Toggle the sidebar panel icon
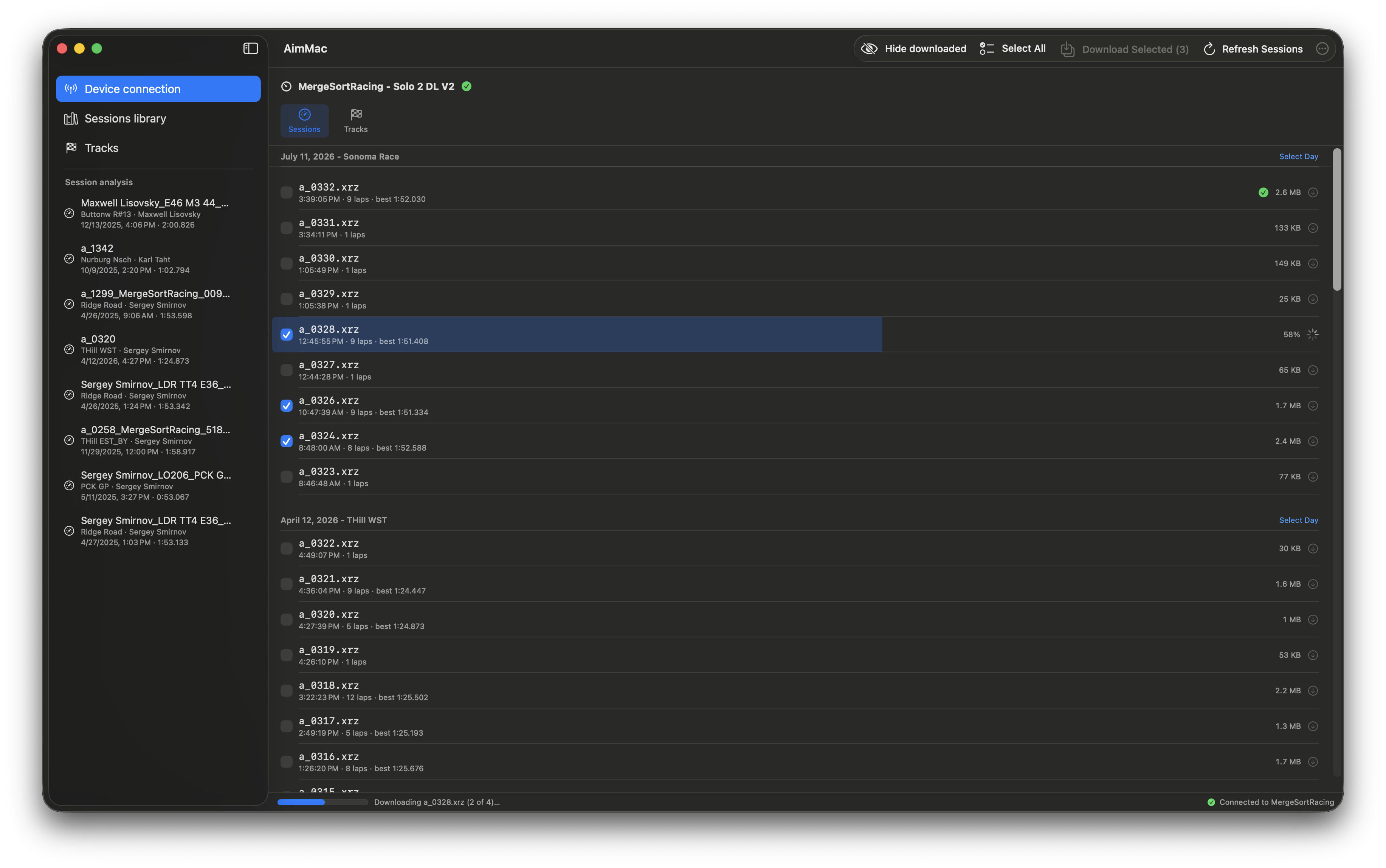Image resolution: width=1386 pixels, height=868 pixels. 250,49
